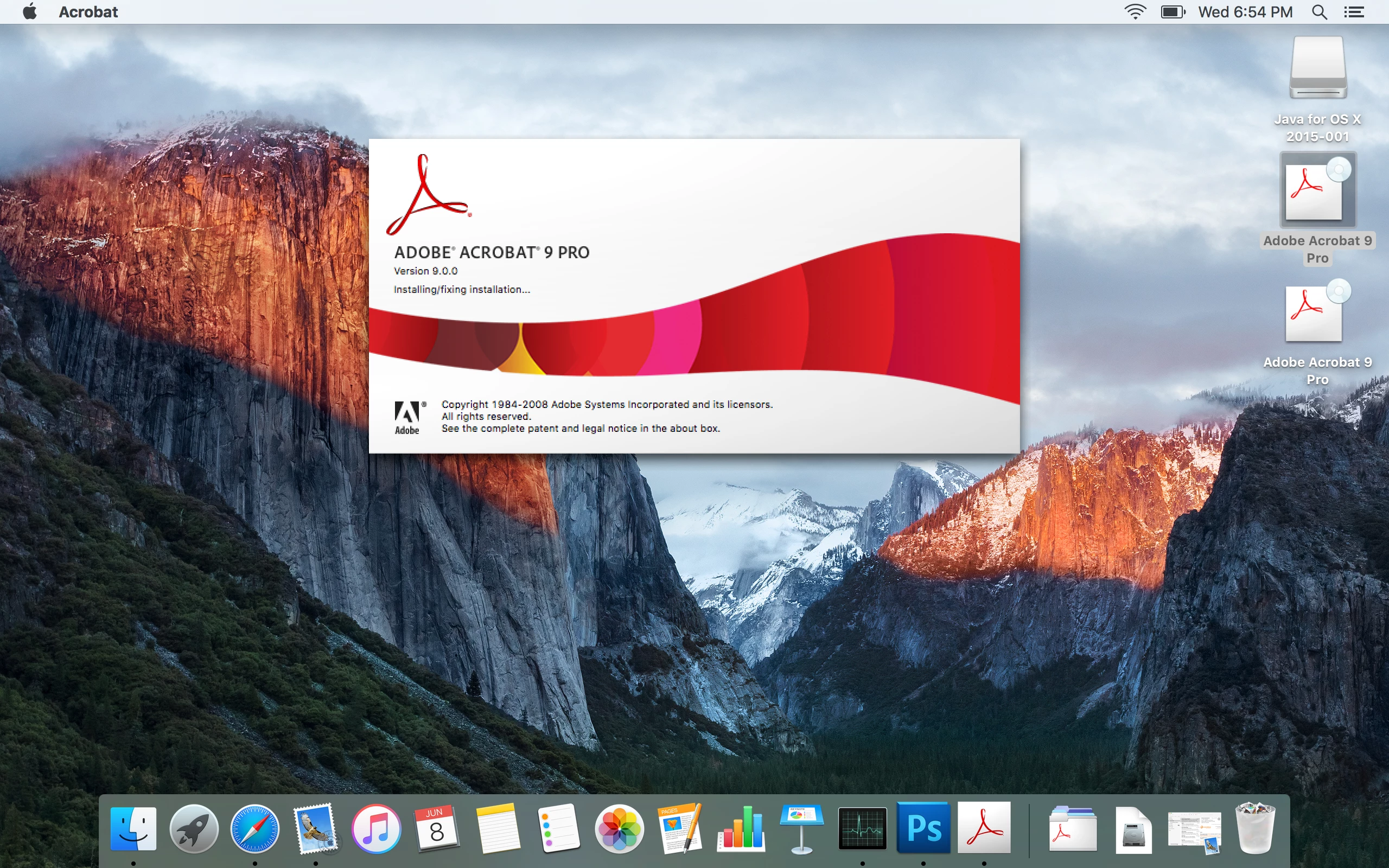1389x868 pixels.
Task: Open Notification Center from menu bar
Action: click(x=1354, y=11)
